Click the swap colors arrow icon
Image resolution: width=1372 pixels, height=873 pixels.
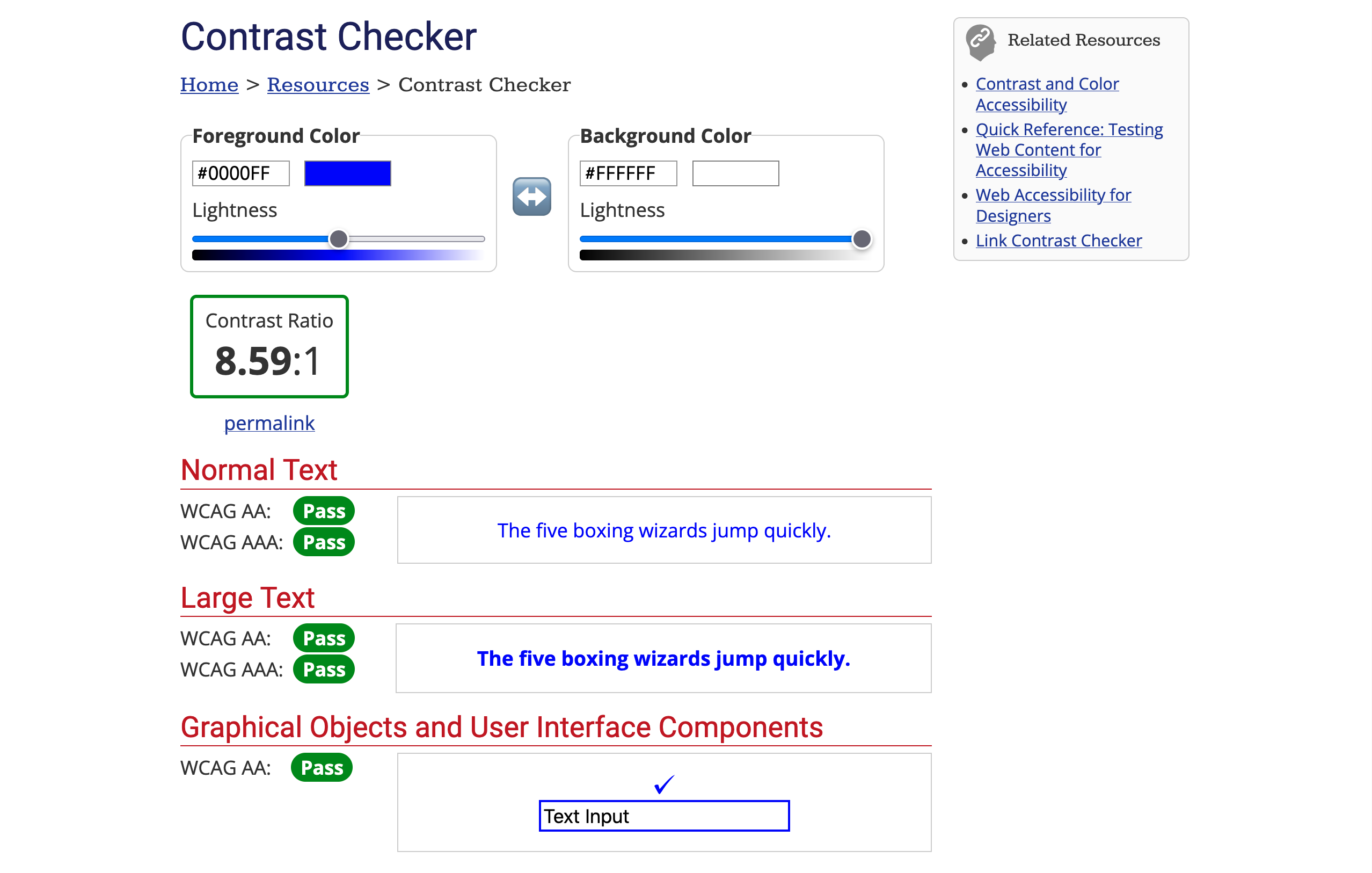(531, 196)
